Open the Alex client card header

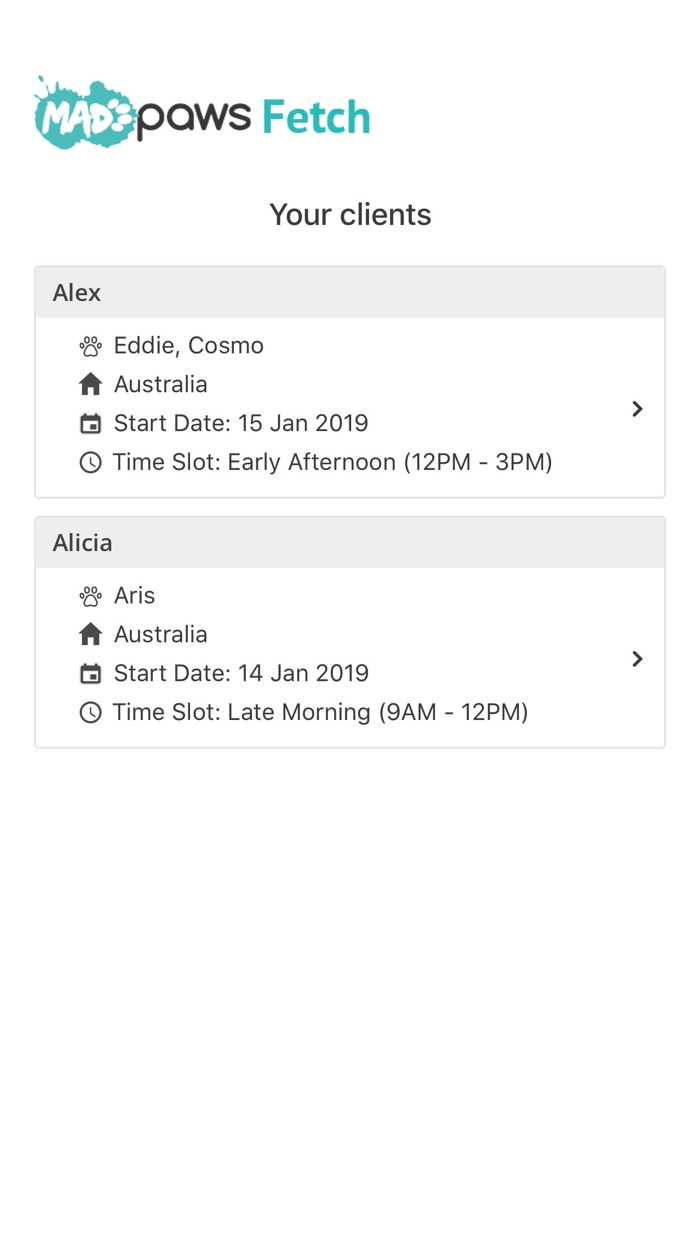tap(350, 293)
